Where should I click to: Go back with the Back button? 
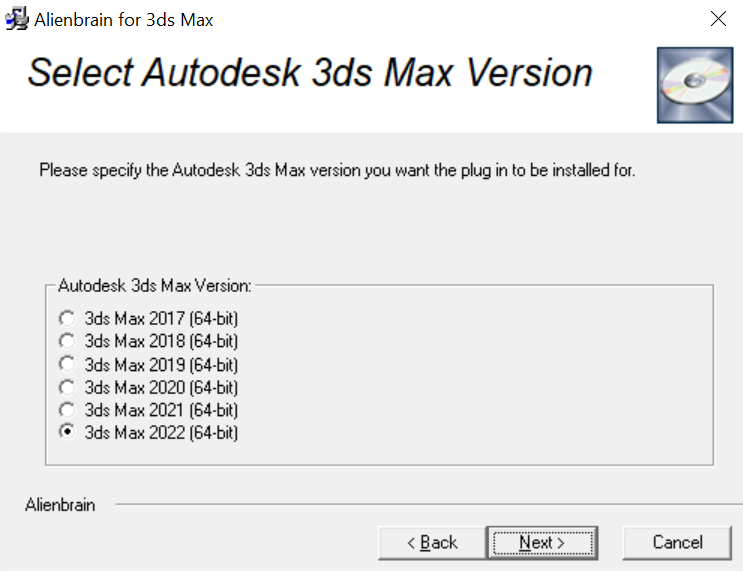[431, 543]
